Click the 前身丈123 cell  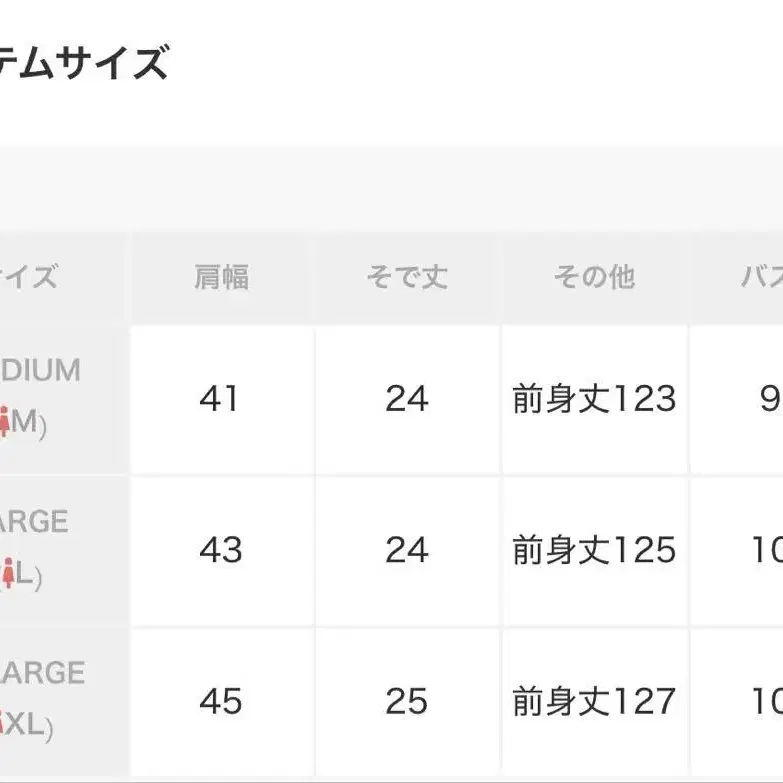click(x=595, y=399)
